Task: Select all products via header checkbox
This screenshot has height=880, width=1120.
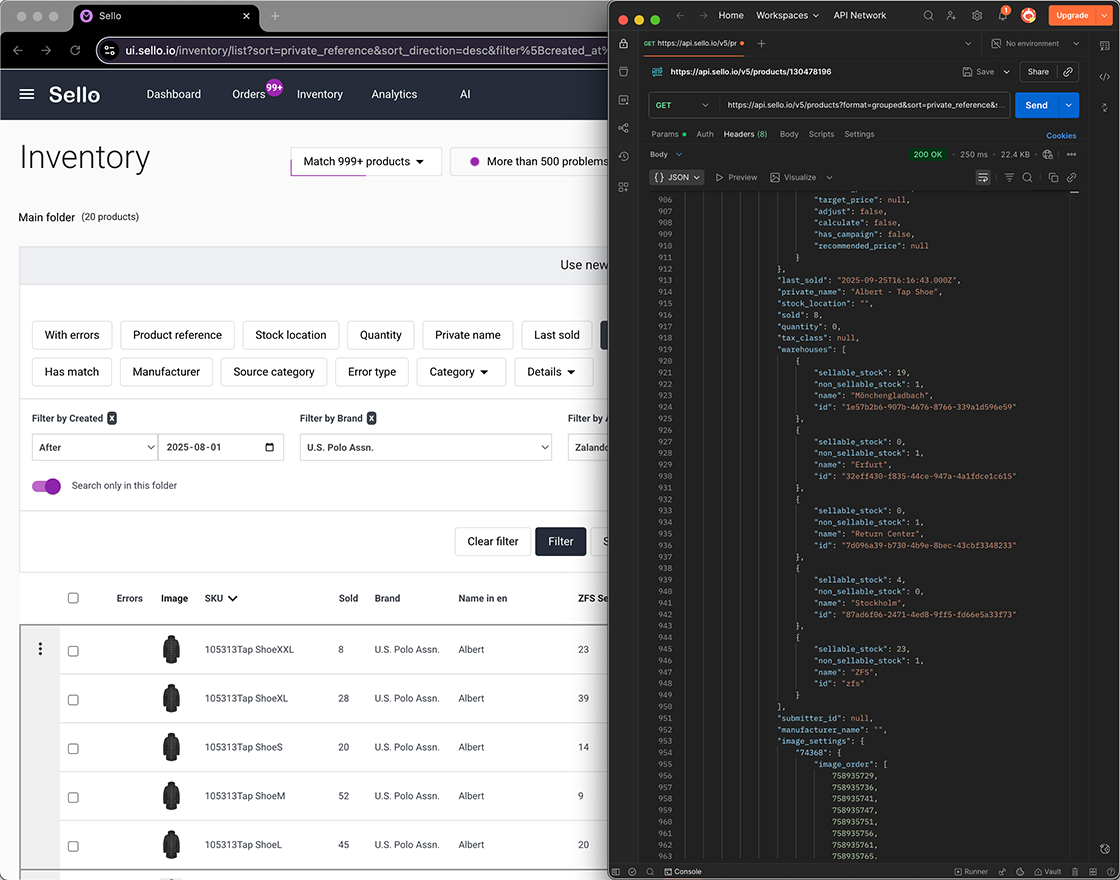Action: (73, 598)
